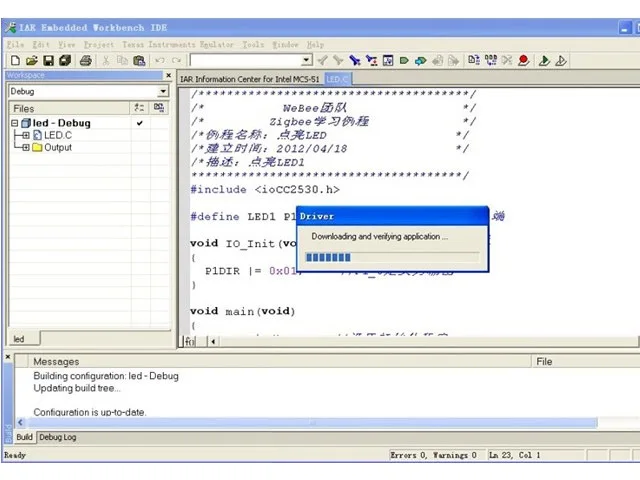This screenshot has height=480, width=640.
Task: Click the Find Next toolbar icon
Action: (322, 61)
